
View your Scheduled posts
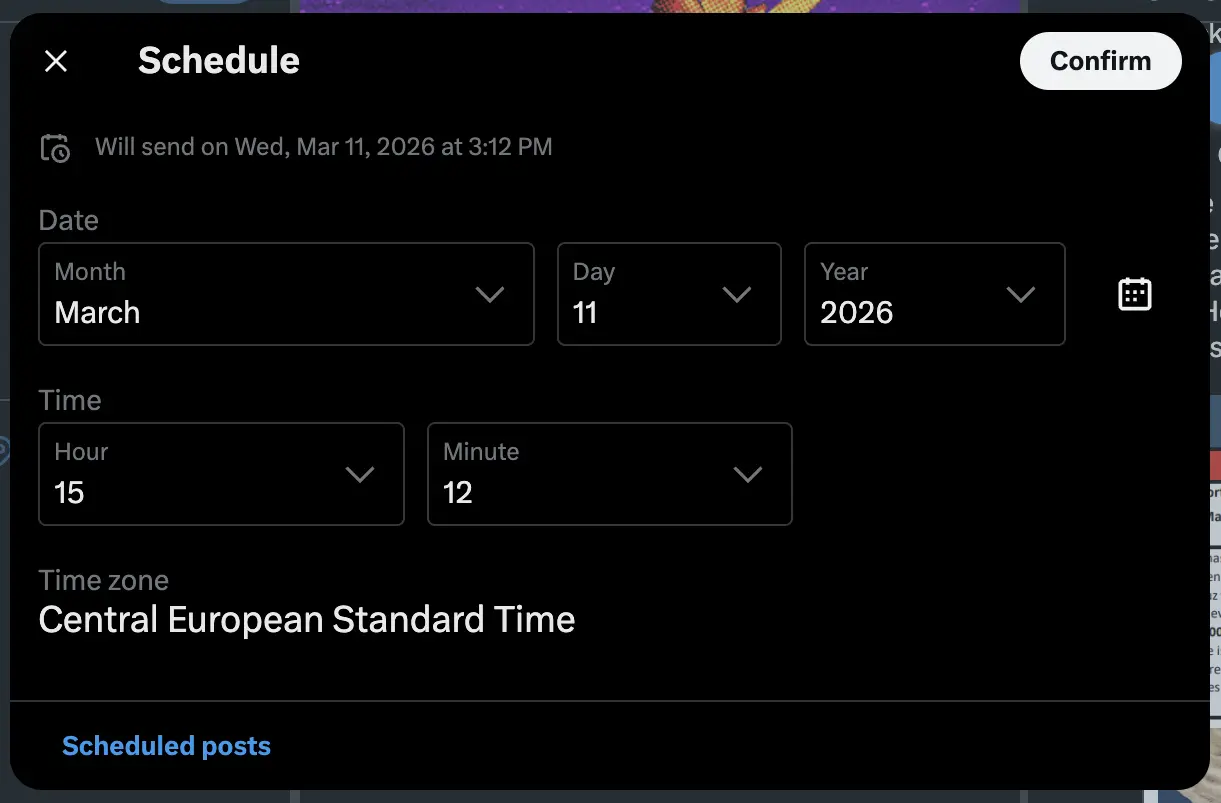point(166,745)
